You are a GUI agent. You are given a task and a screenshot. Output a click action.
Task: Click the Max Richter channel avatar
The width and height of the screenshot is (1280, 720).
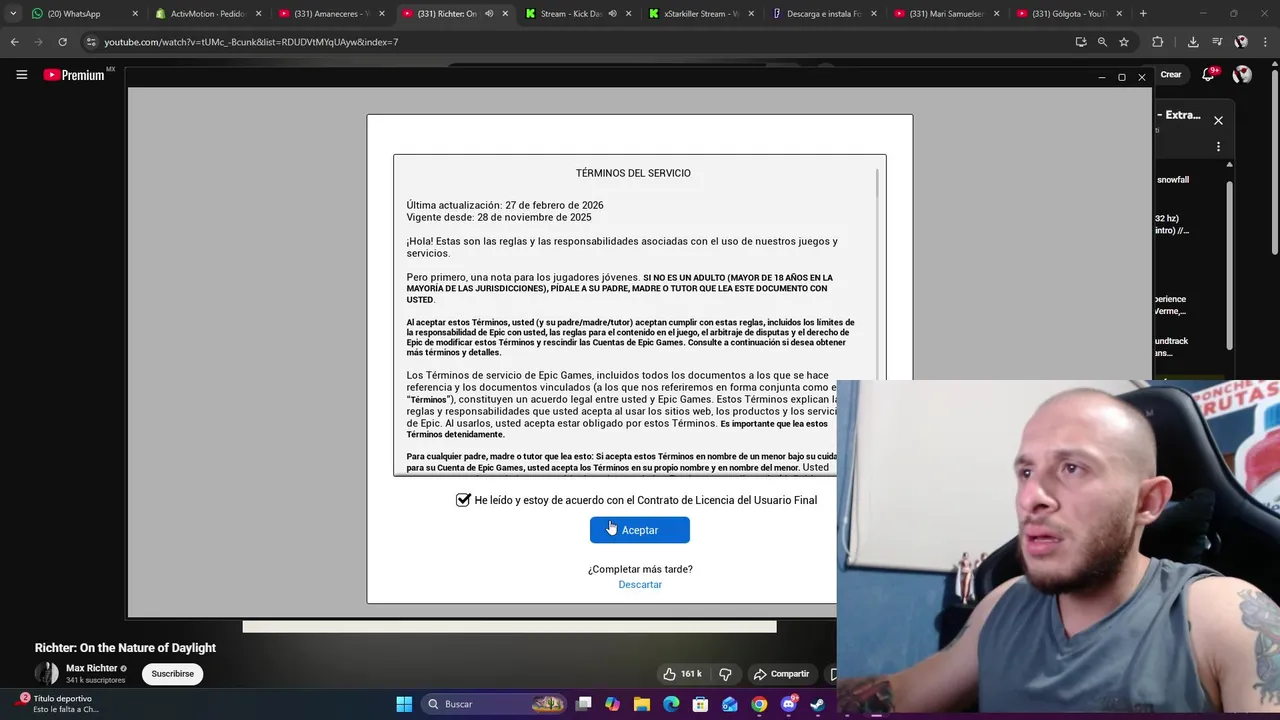pos(47,674)
